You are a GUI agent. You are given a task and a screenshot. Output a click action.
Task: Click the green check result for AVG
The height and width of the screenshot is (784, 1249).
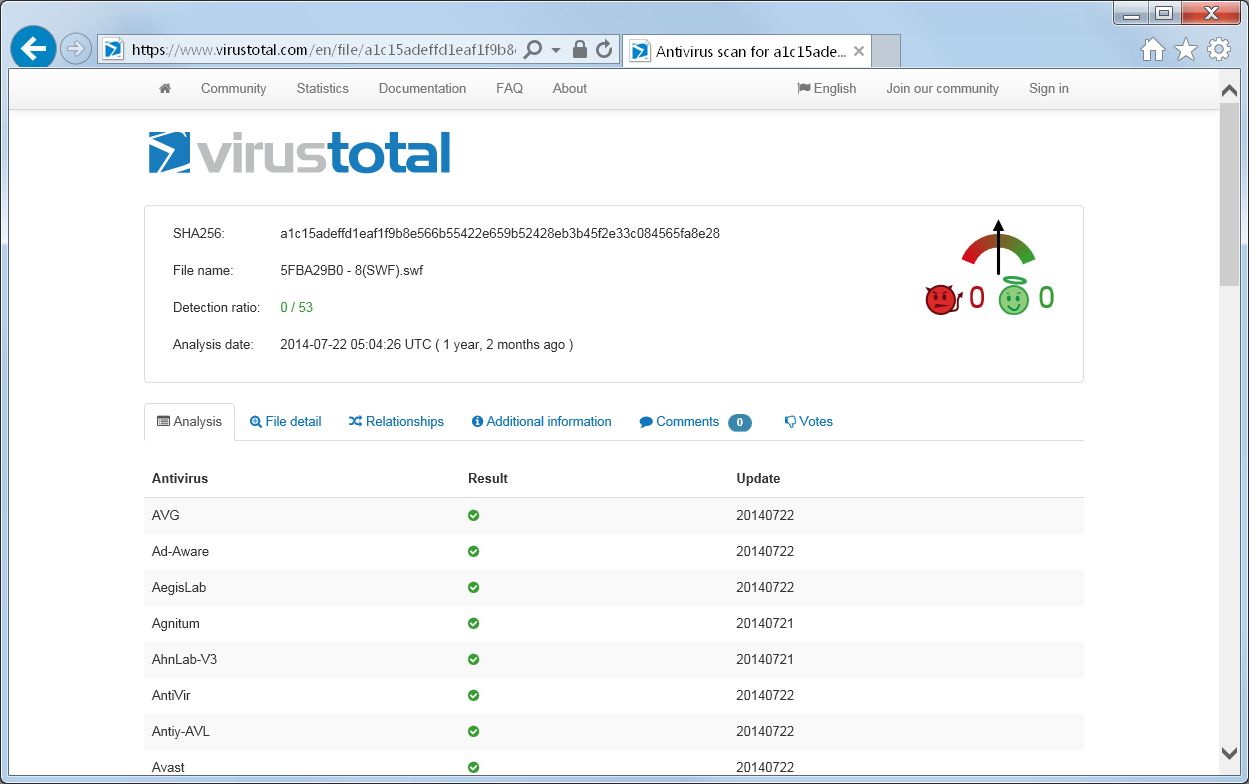pyautogui.click(x=474, y=516)
